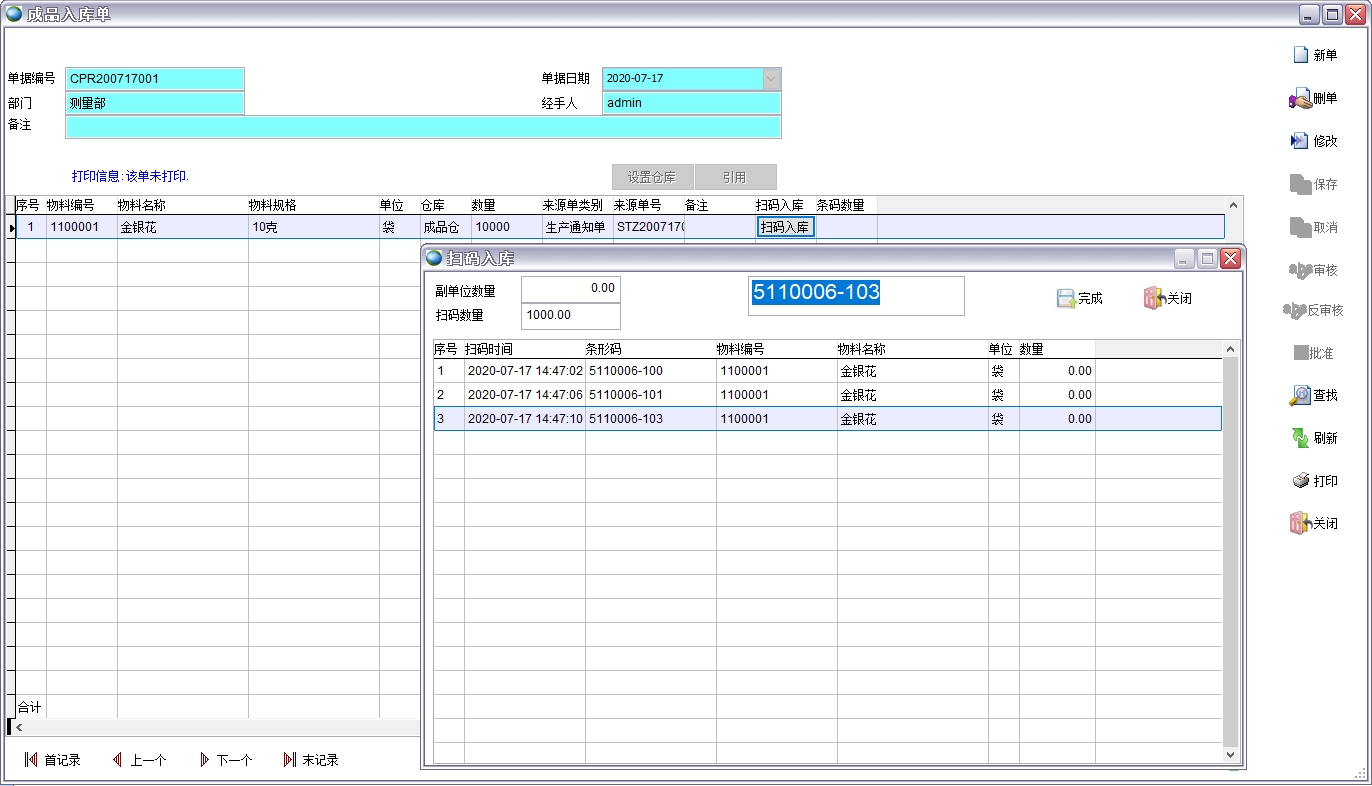
Task: Close the form with sidebar 关闭 icon
Action: tap(1300, 523)
